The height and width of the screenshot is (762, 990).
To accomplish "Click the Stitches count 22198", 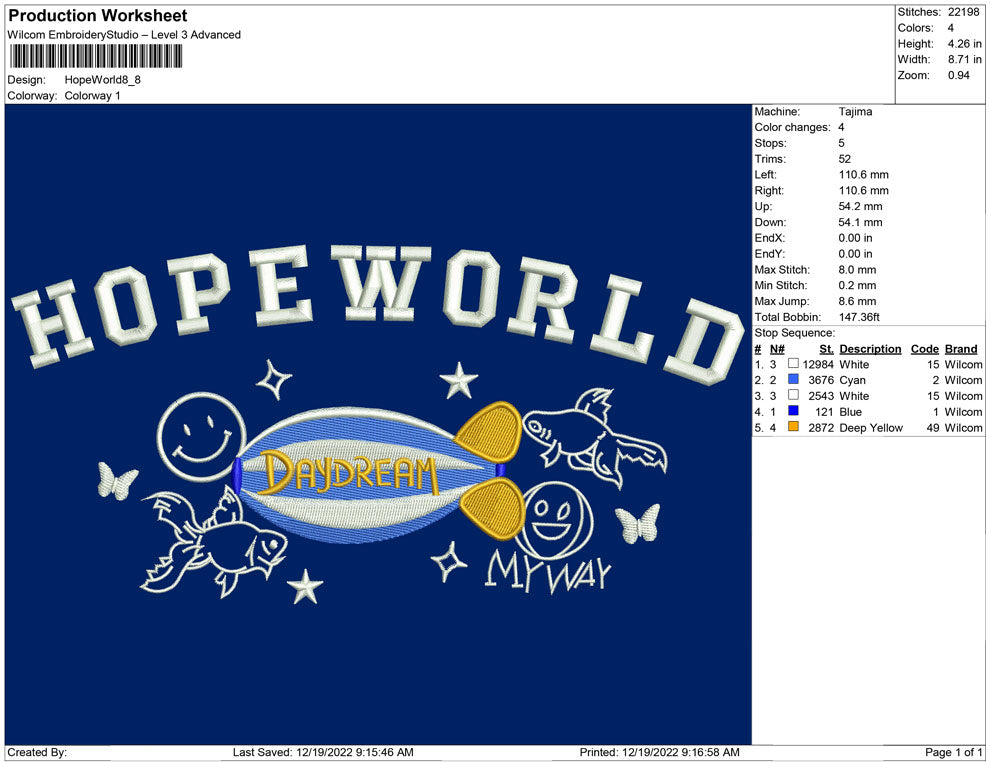I will (x=963, y=12).
